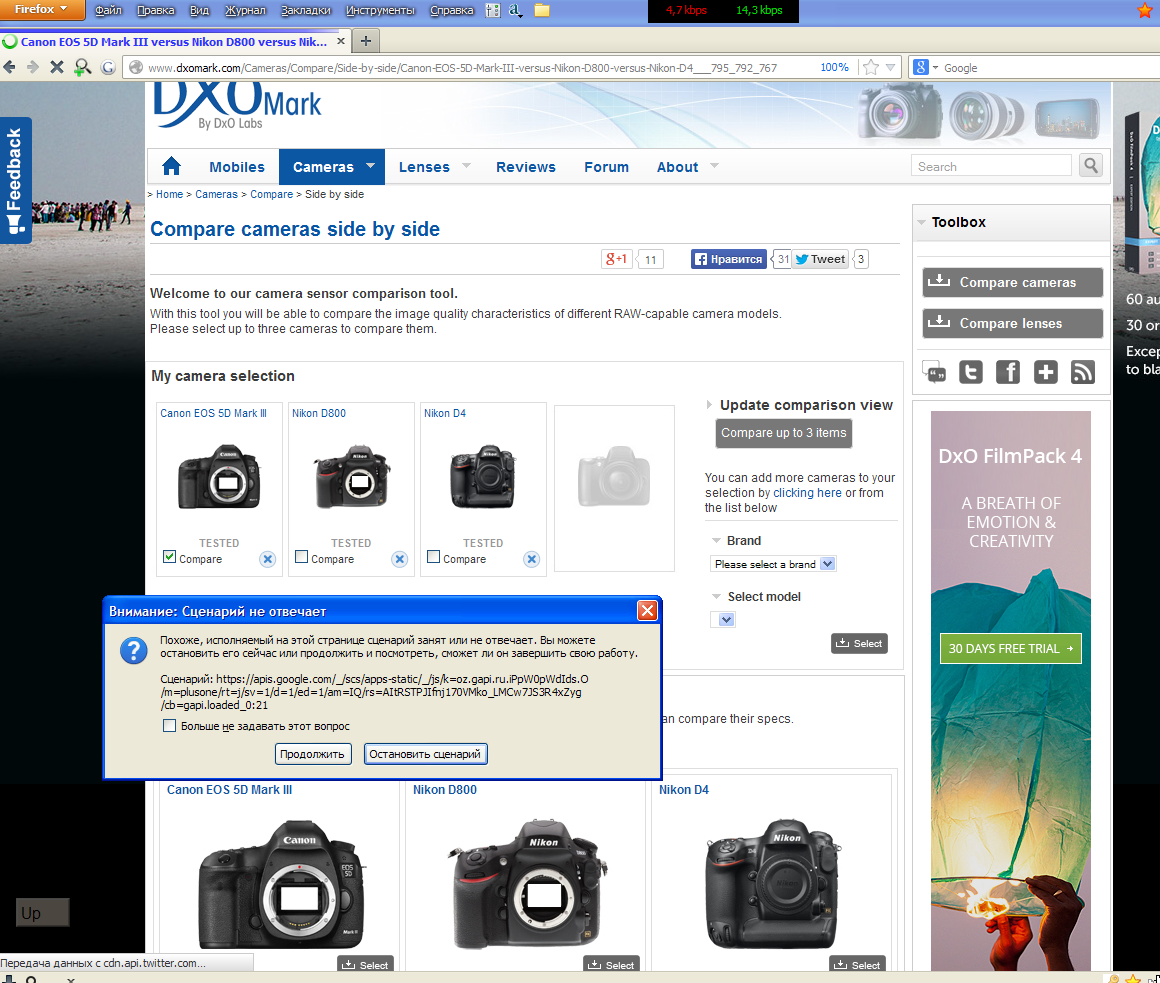This screenshot has width=1160, height=983.
Task: Go back using the browser back arrow
Action: (x=9, y=67)
